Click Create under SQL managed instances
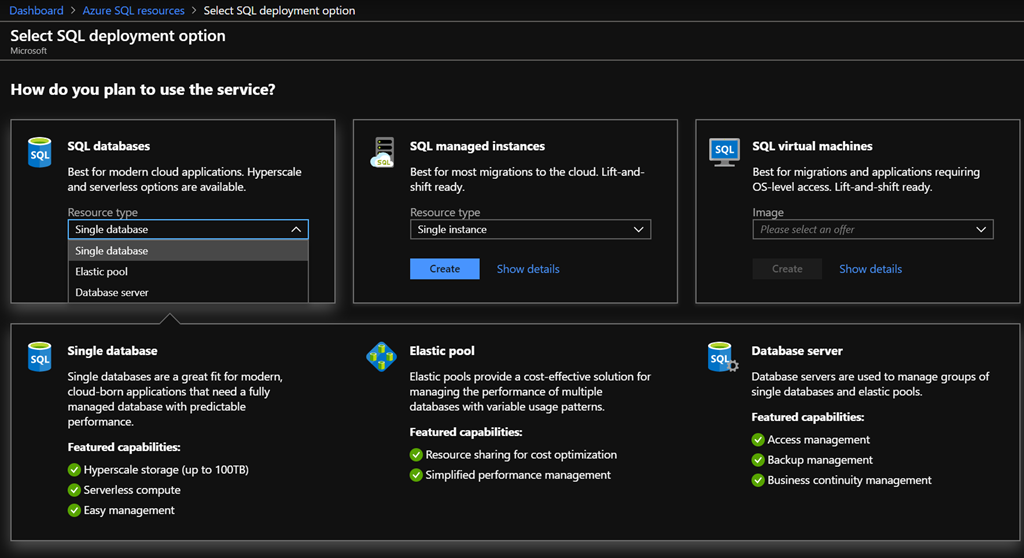 [445, 269]
